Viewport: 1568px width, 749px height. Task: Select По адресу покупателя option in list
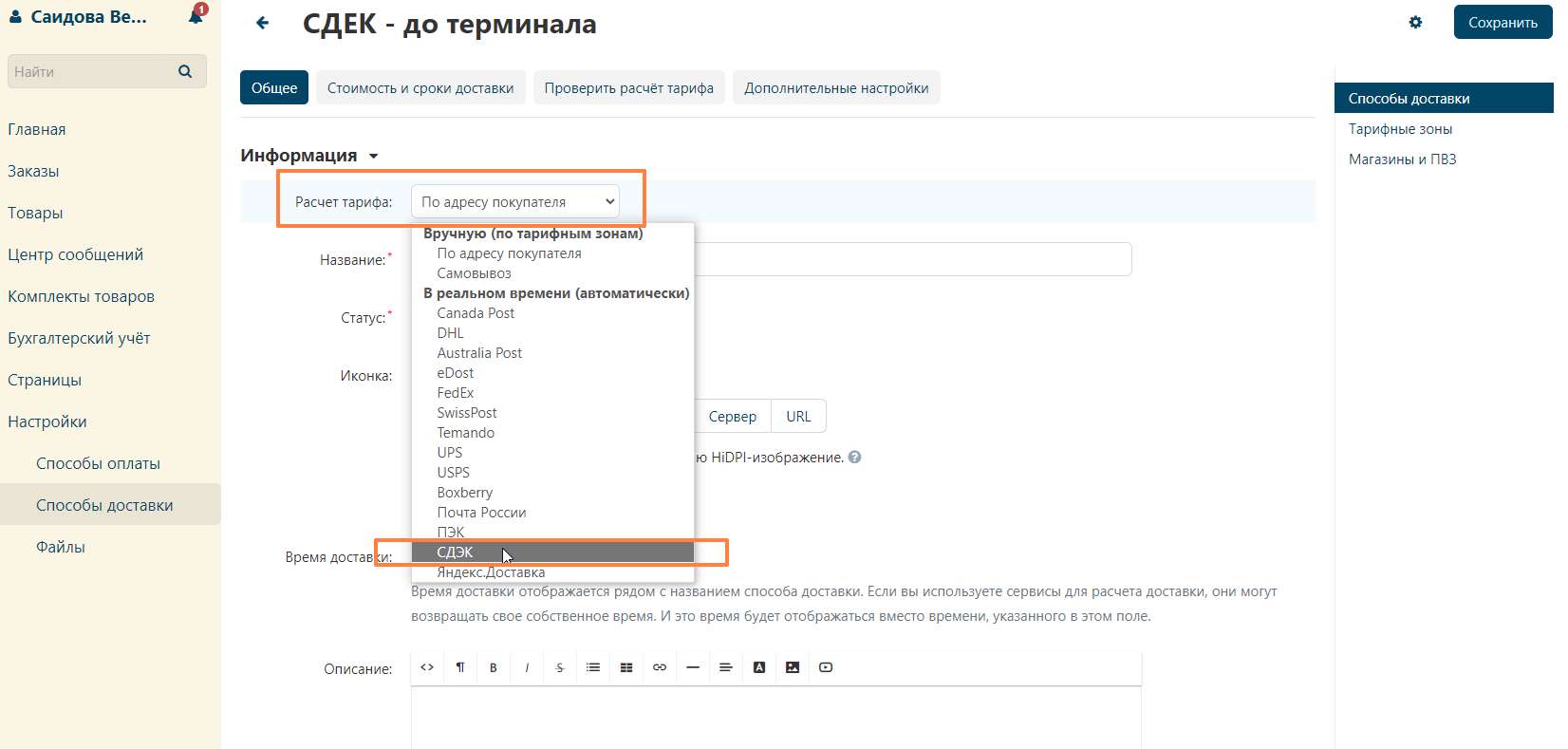click(552, 253)
